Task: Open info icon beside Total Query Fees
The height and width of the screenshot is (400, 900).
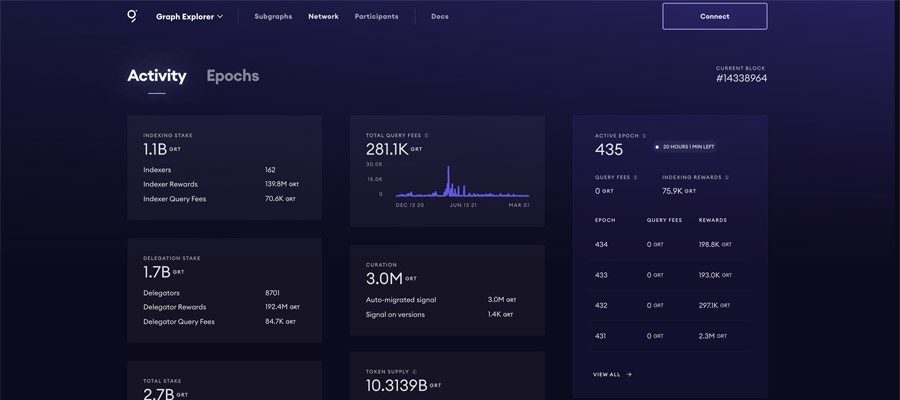Action: [426, 135]
